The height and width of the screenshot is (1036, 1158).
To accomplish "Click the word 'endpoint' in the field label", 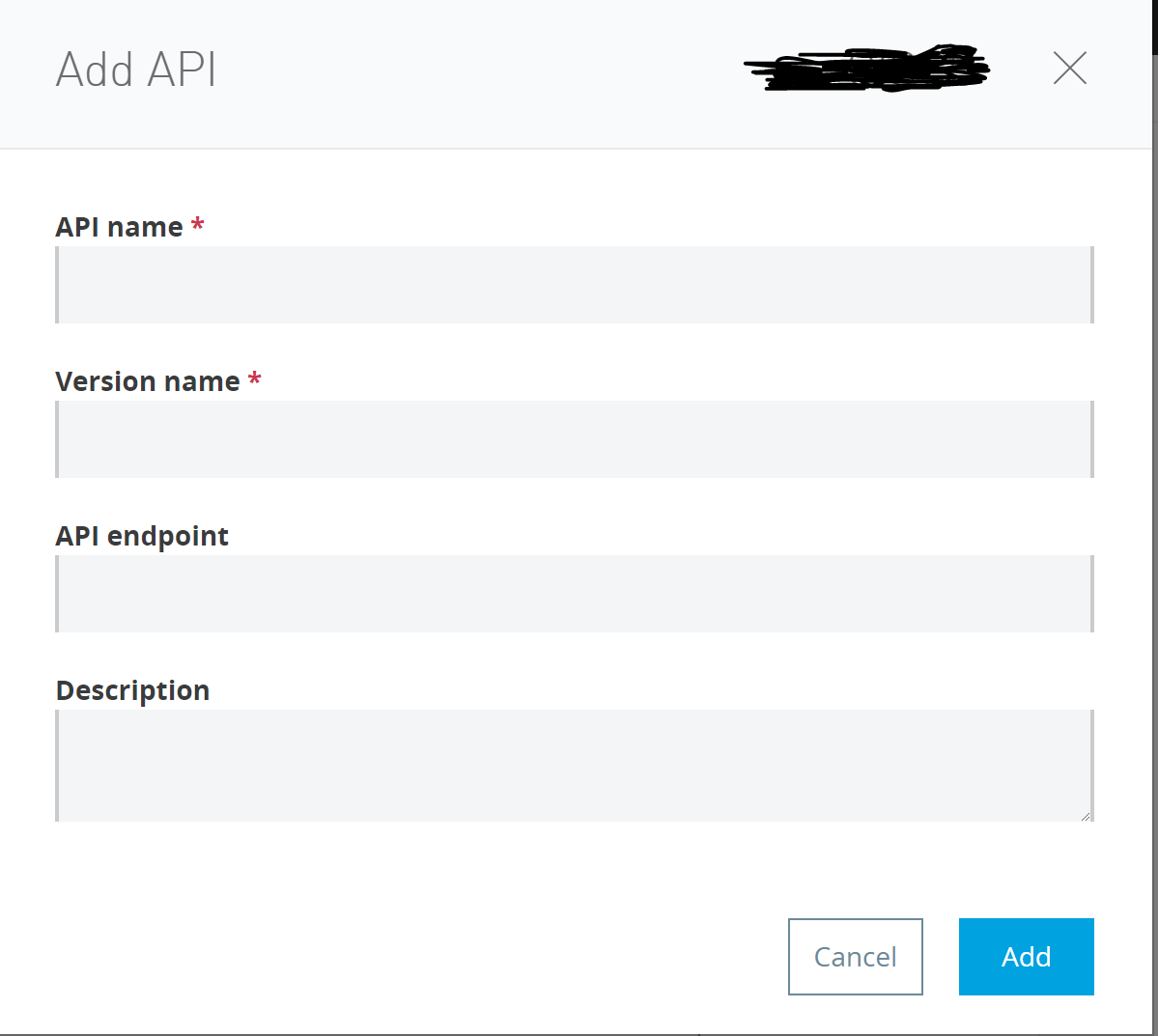I will pyautogui.click(x=168, y=536).
